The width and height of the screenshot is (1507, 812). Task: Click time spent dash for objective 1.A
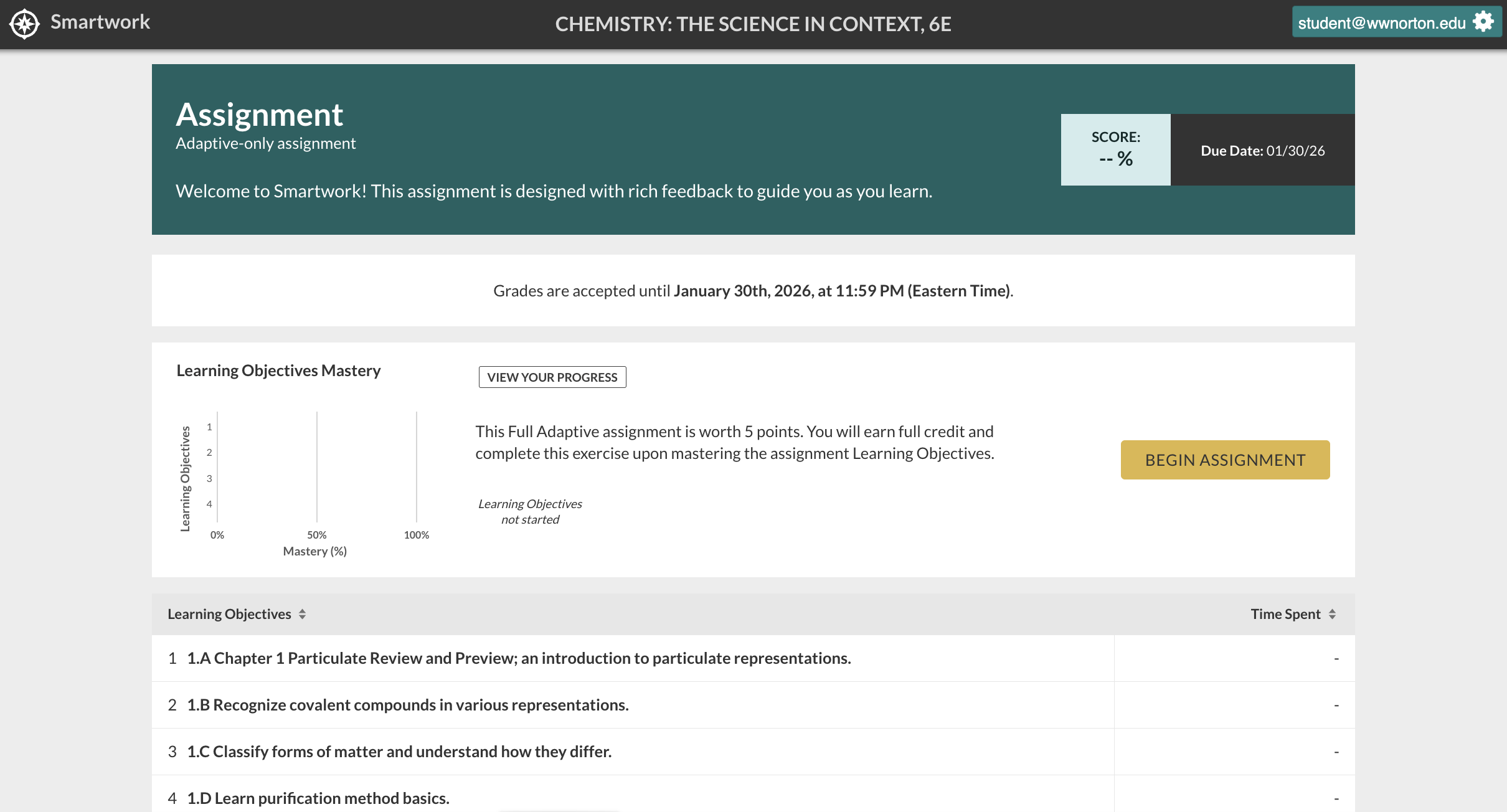coord(1336,658)
